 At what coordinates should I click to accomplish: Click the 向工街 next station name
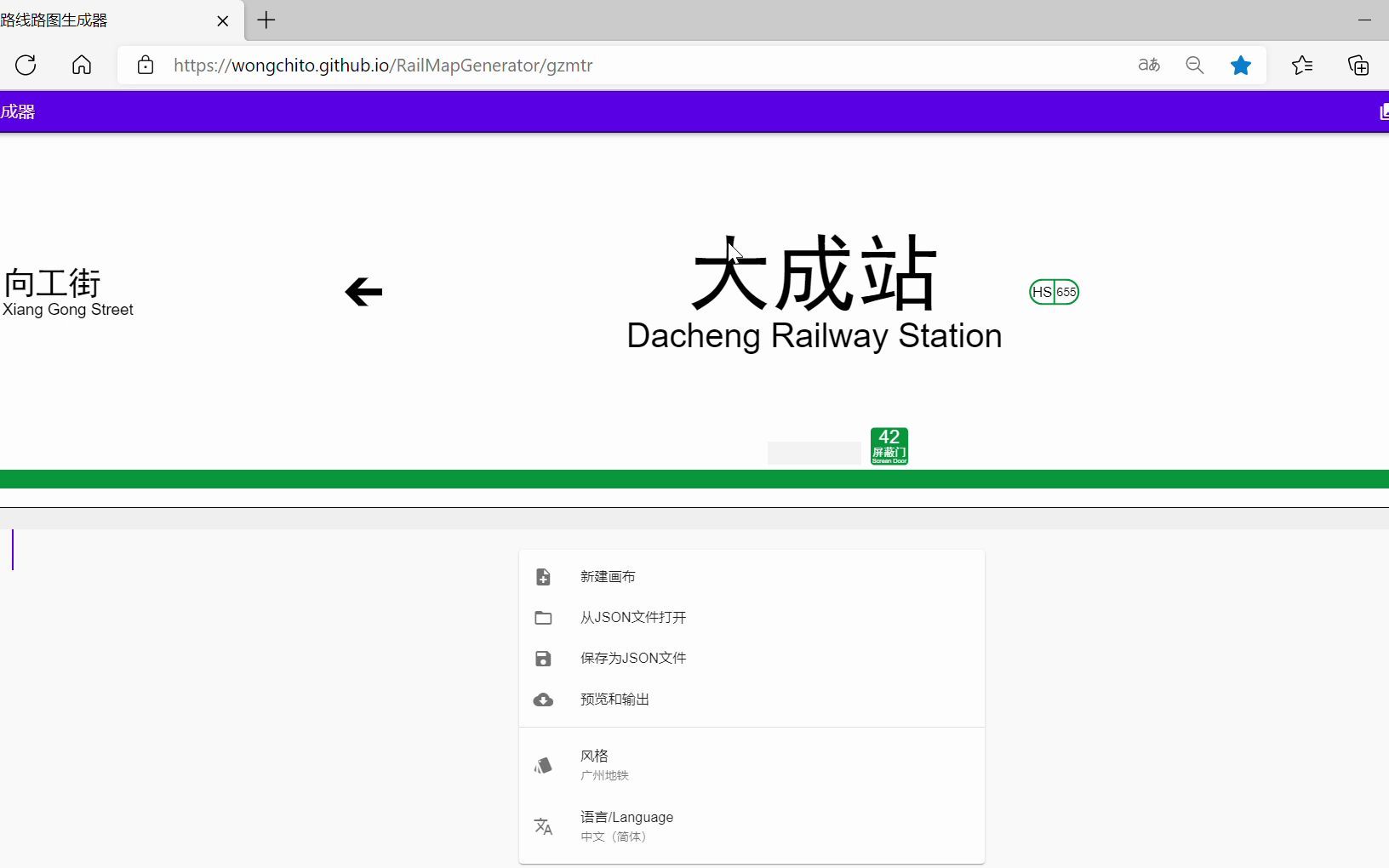point(52,283)
